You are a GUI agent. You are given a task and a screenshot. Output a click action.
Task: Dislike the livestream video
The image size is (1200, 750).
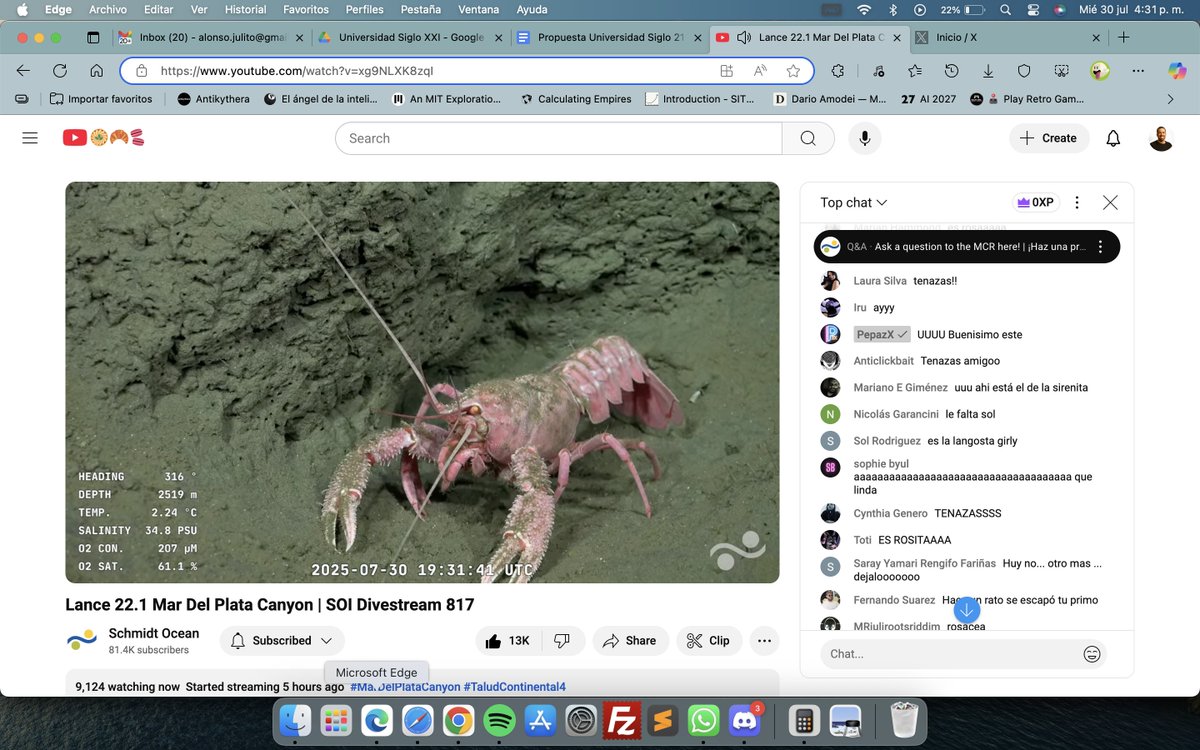[x=562, y=641]
